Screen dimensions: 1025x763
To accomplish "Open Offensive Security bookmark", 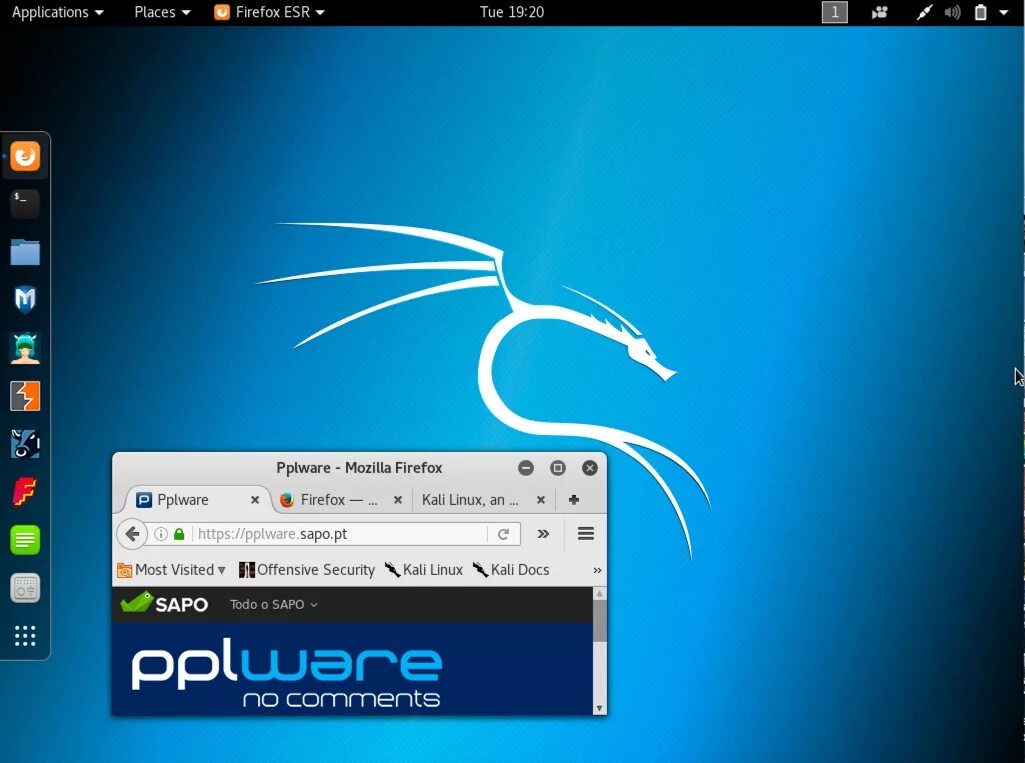I will pyautogui.click(x=307, y=569).
